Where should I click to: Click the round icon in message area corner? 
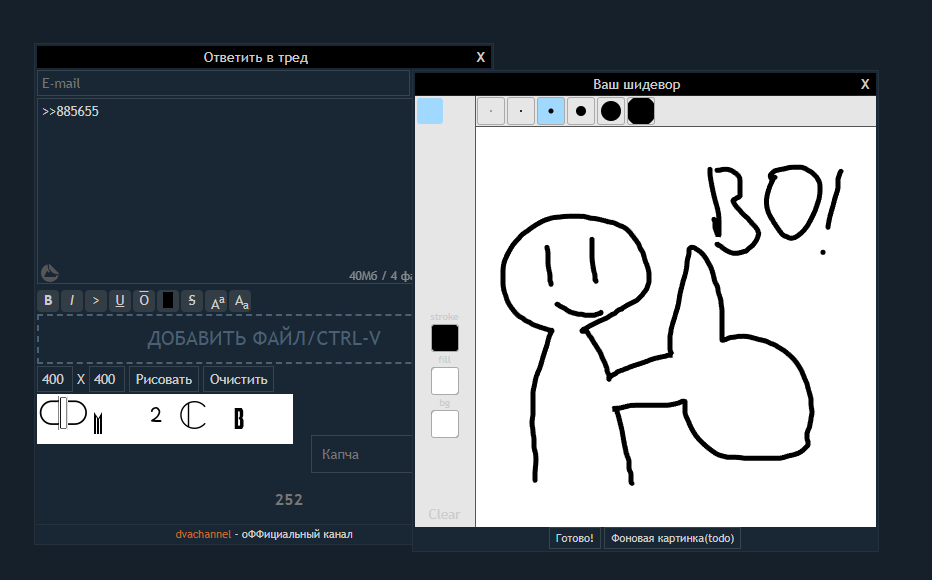[50, 273]
